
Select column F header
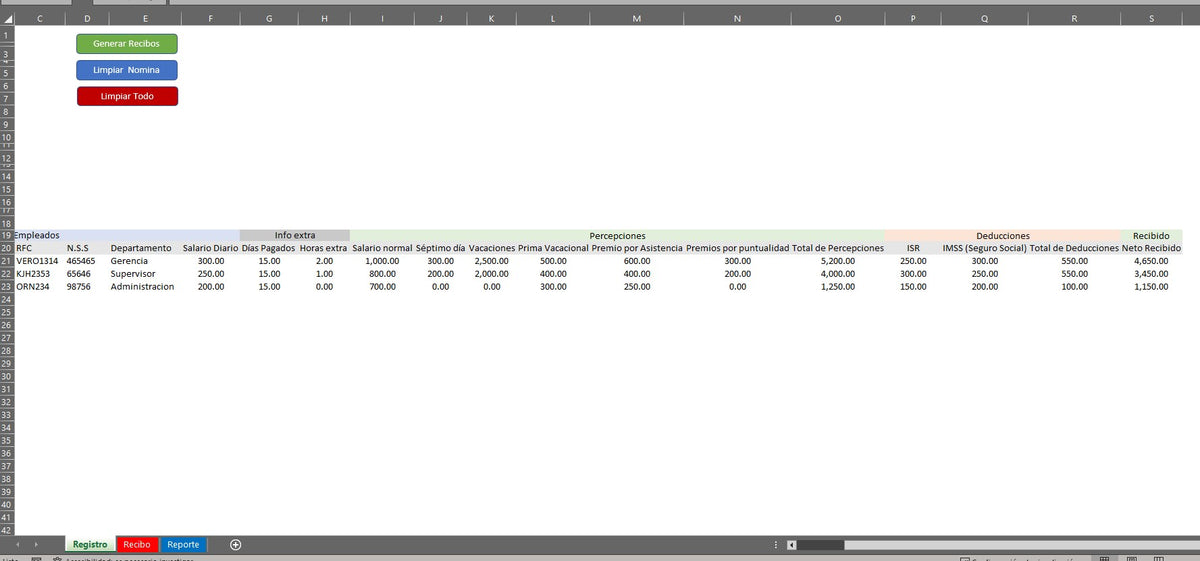click(211, 19)
